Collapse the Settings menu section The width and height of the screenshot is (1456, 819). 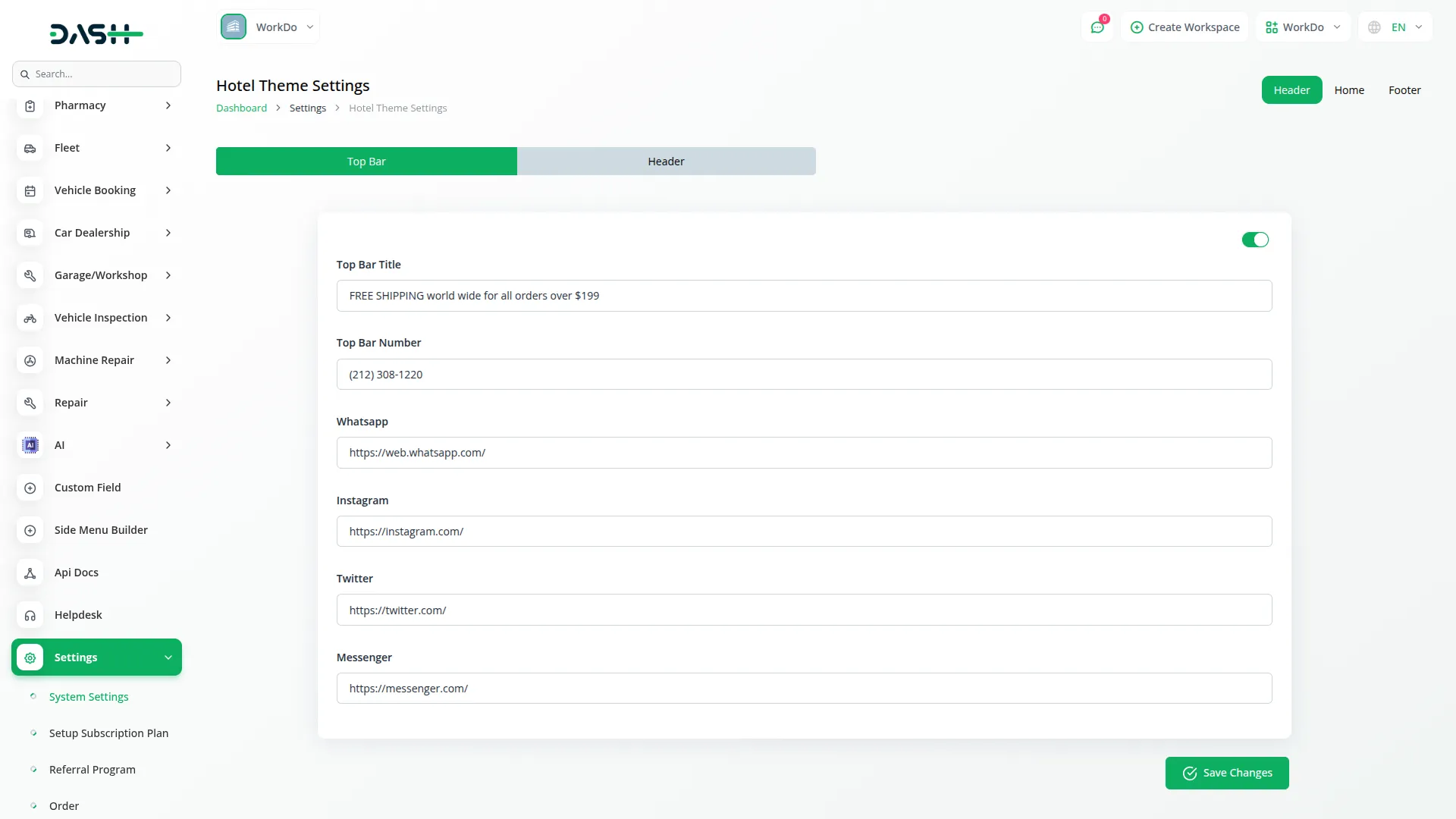(x=168, y=657)
